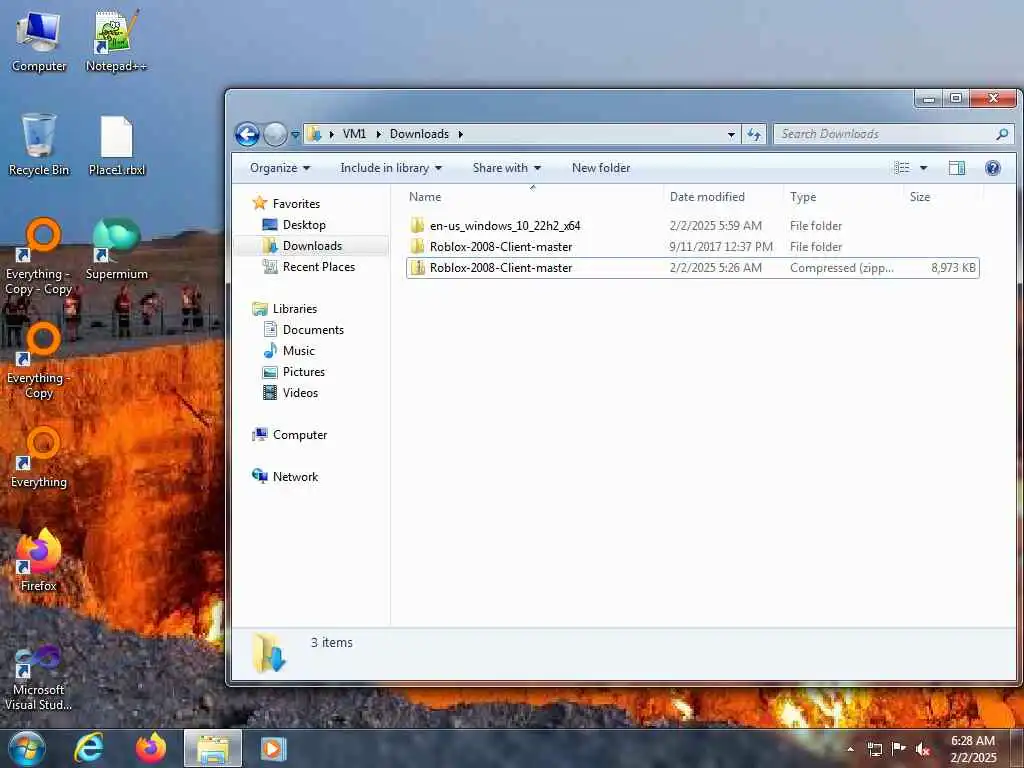The height and width of the screenshot is (768, 1024).
Task: Select the Firefox desktop shortcut
Action: tap(39, 560)
